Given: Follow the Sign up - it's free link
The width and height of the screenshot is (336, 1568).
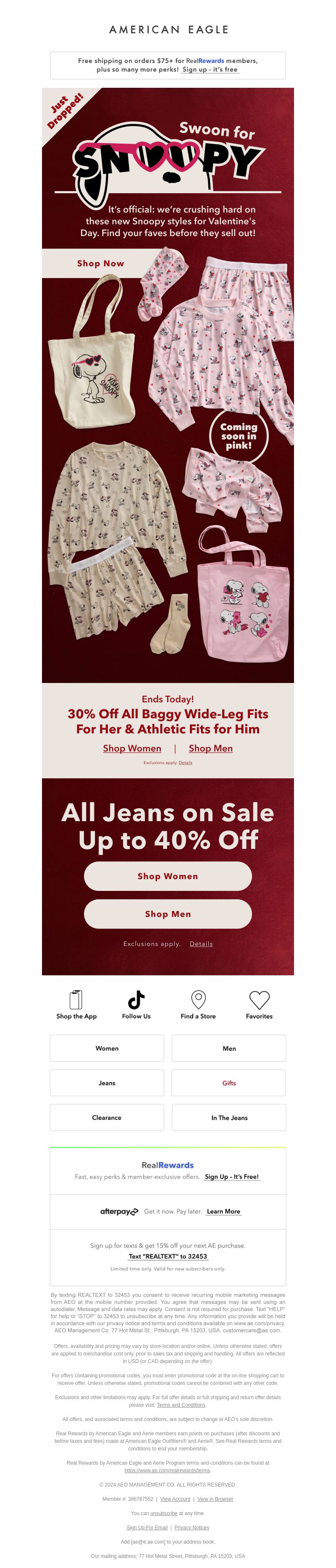Looking at the screenshot, I should [210, 69].
